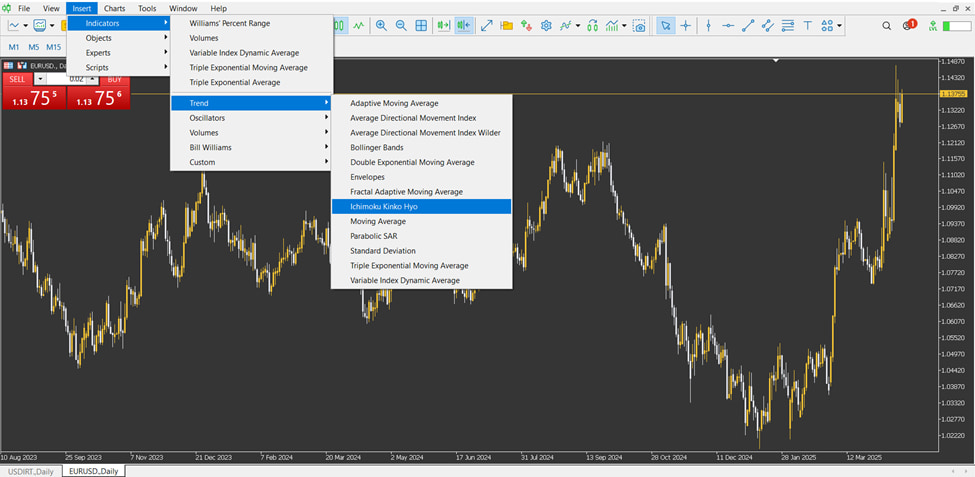Switch to line chart view in toolbar
975x477 pixels.
pos(359,25)
